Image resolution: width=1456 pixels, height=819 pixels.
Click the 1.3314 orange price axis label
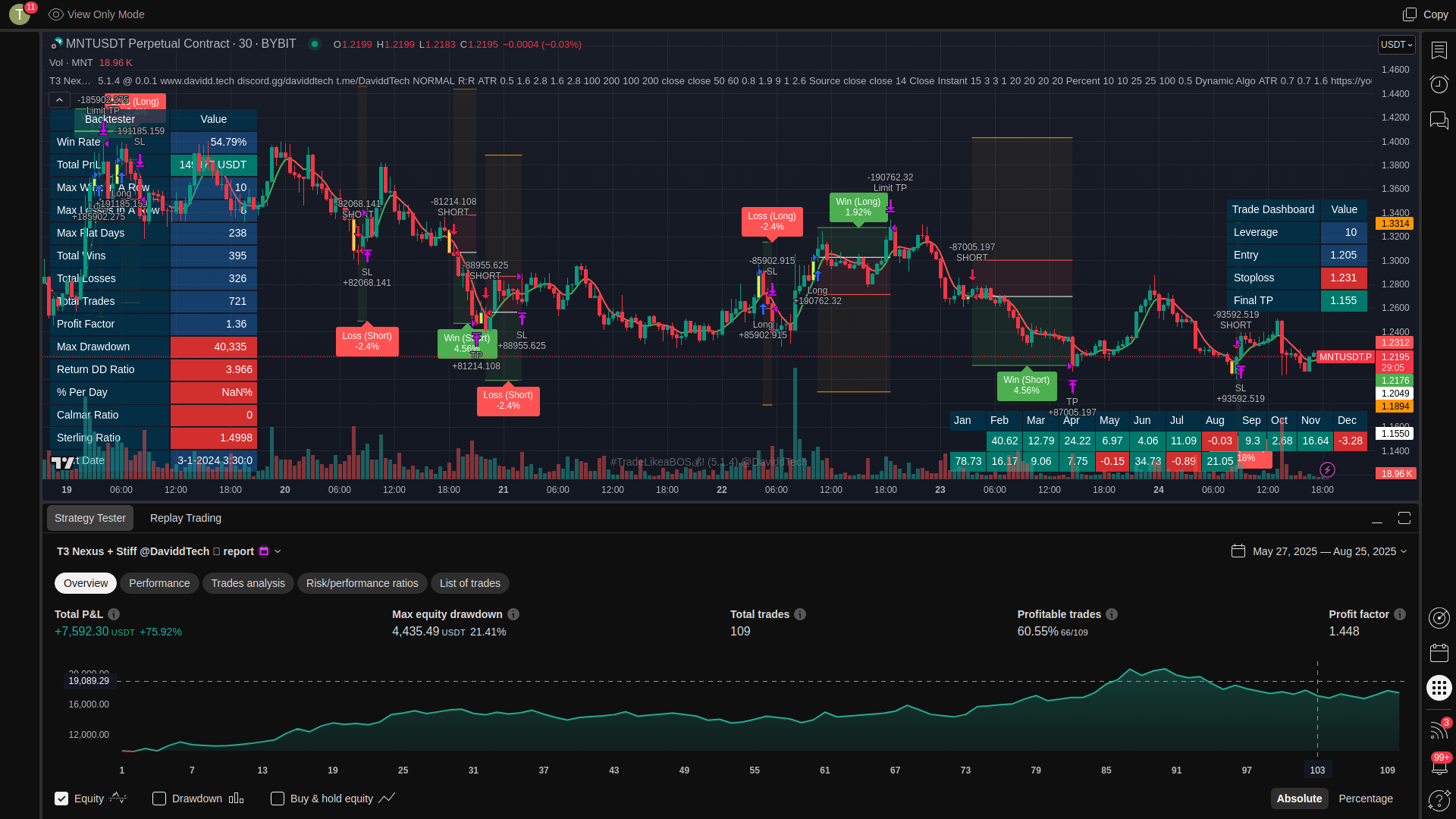(1395, 224)
